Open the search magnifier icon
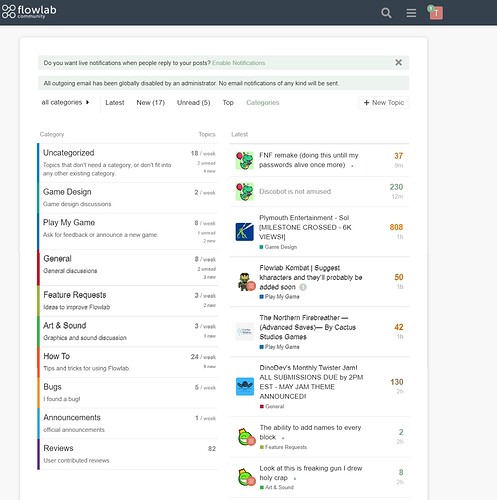 click(386, 13)
